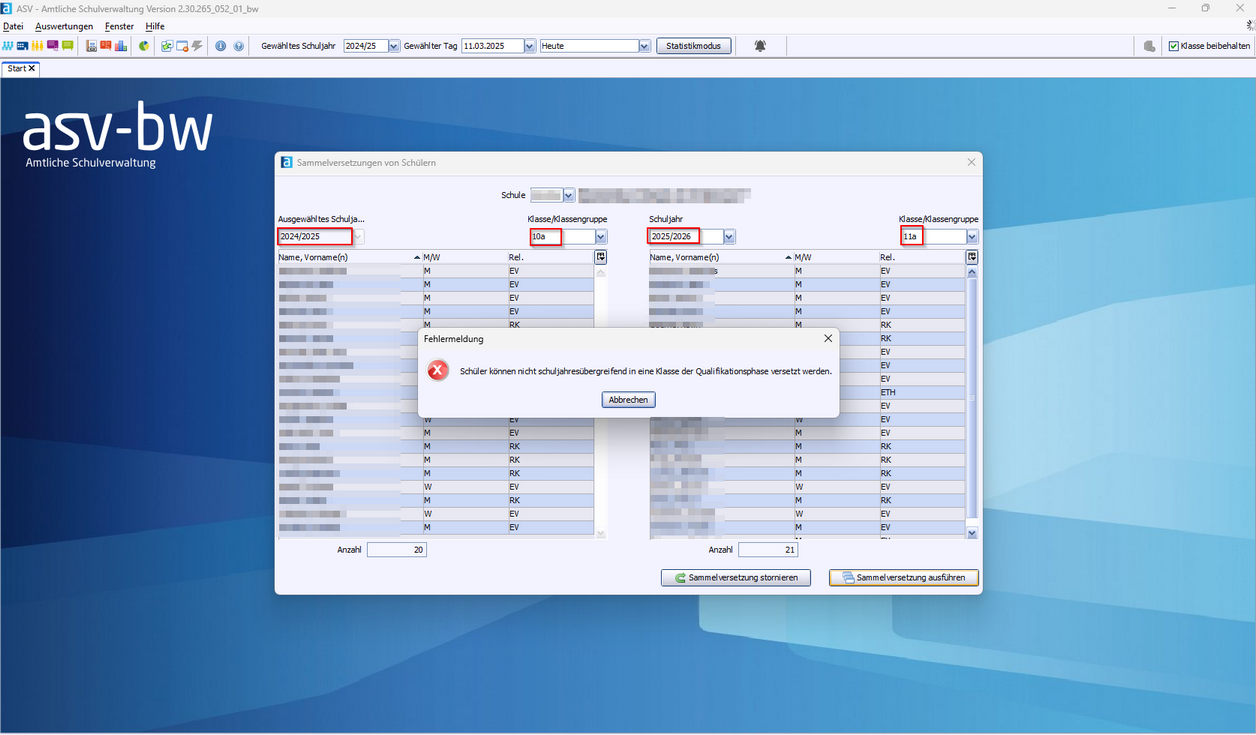Expand the target class dropdown showing 11a

[x=972, y=237]
